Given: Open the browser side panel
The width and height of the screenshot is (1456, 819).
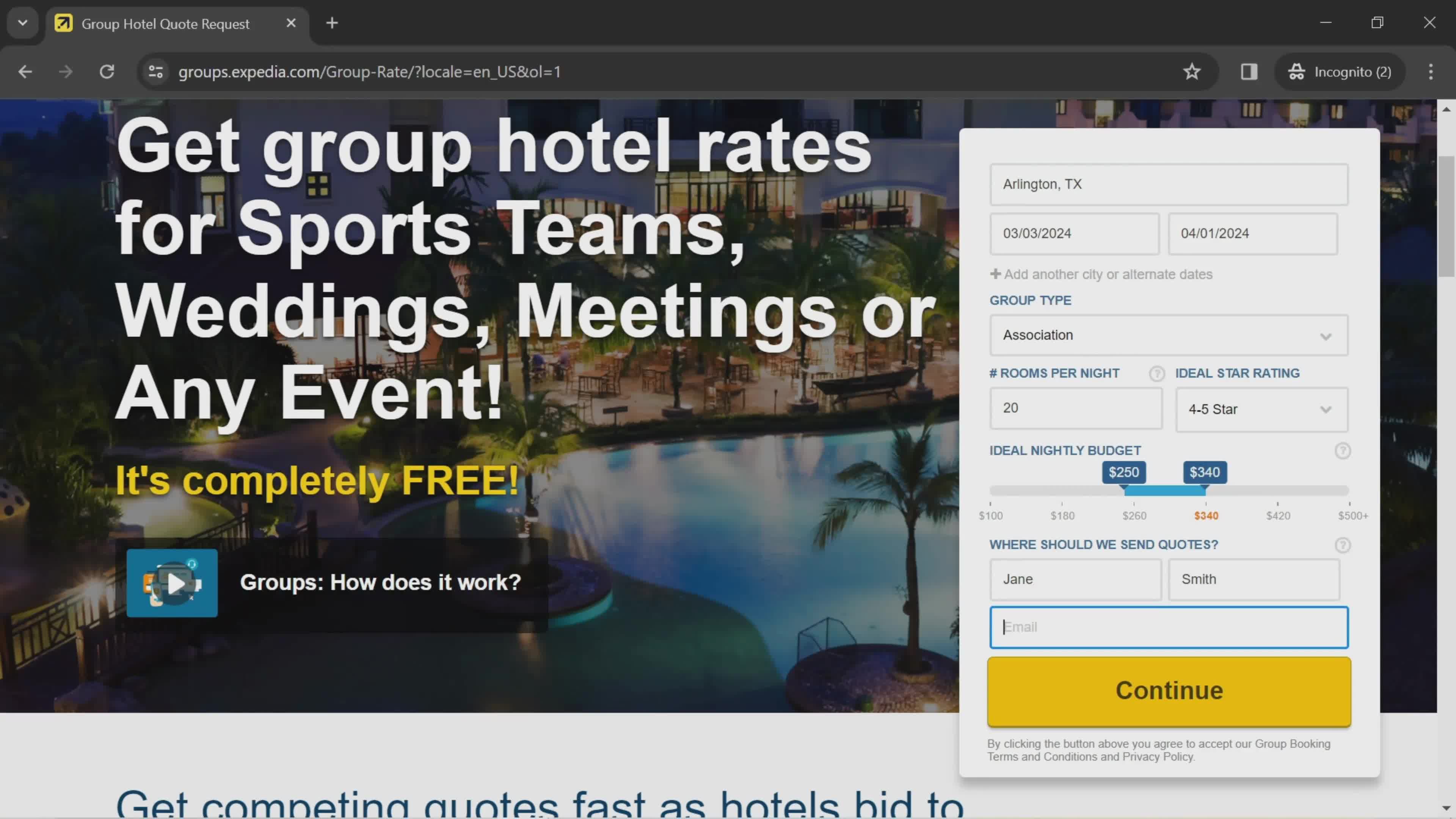Looking at the screenshot, I should pyautogui.click(x=1249, y=72).
